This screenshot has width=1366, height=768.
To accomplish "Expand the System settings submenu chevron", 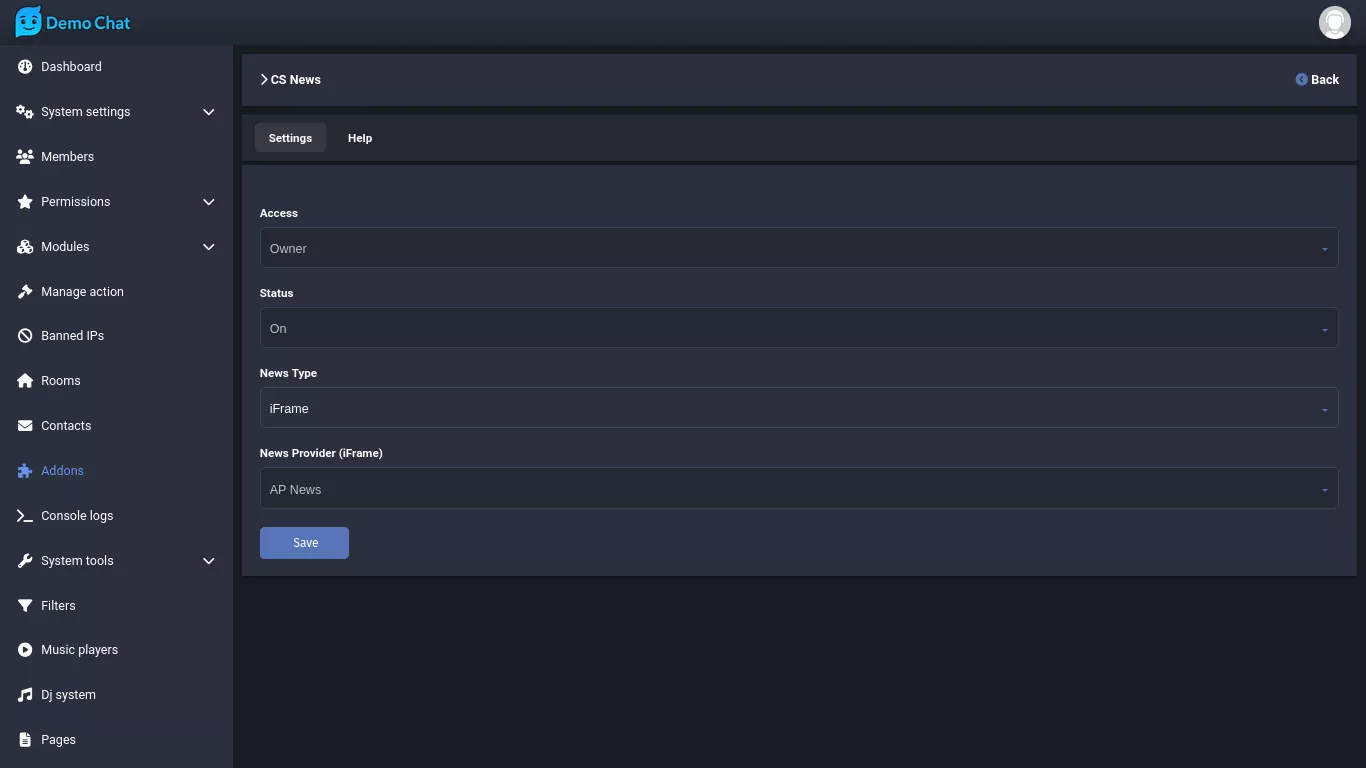I will pyautogui.click(x=208, y=112).
